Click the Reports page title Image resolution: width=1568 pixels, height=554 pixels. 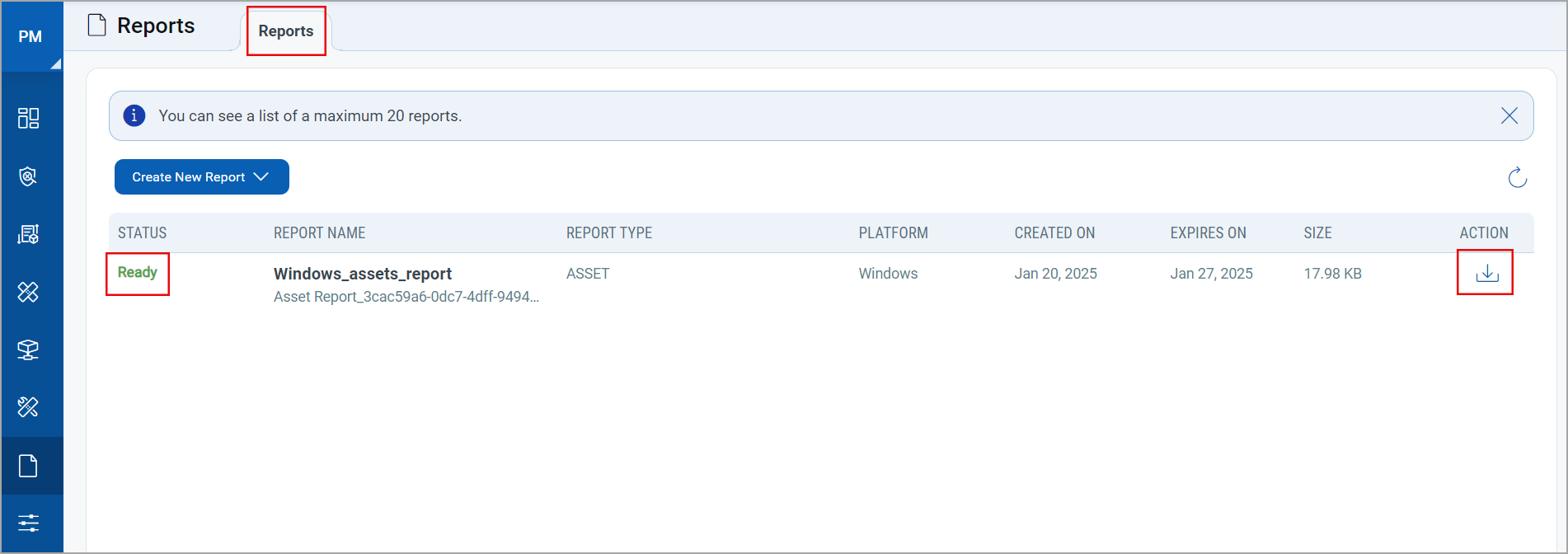(x=156, y=26)
